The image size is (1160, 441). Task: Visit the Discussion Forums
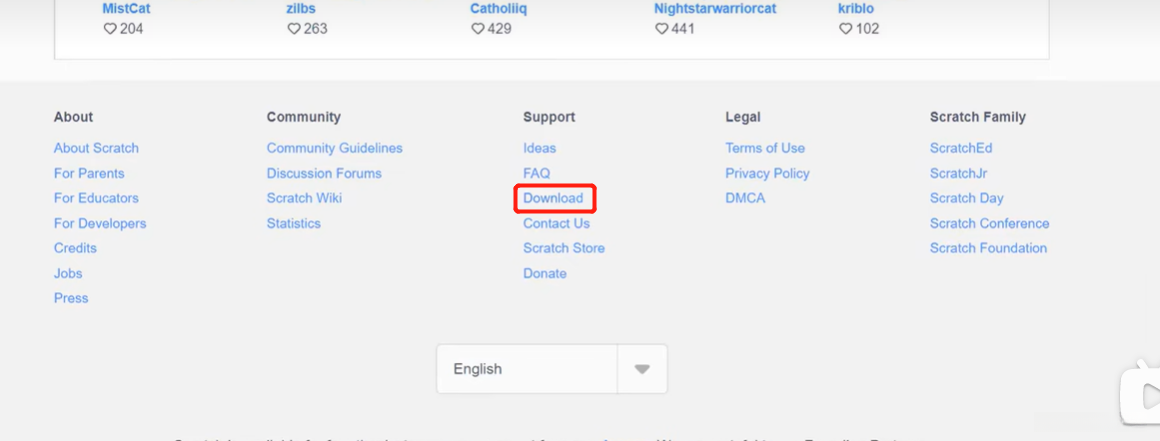[324, 173]
